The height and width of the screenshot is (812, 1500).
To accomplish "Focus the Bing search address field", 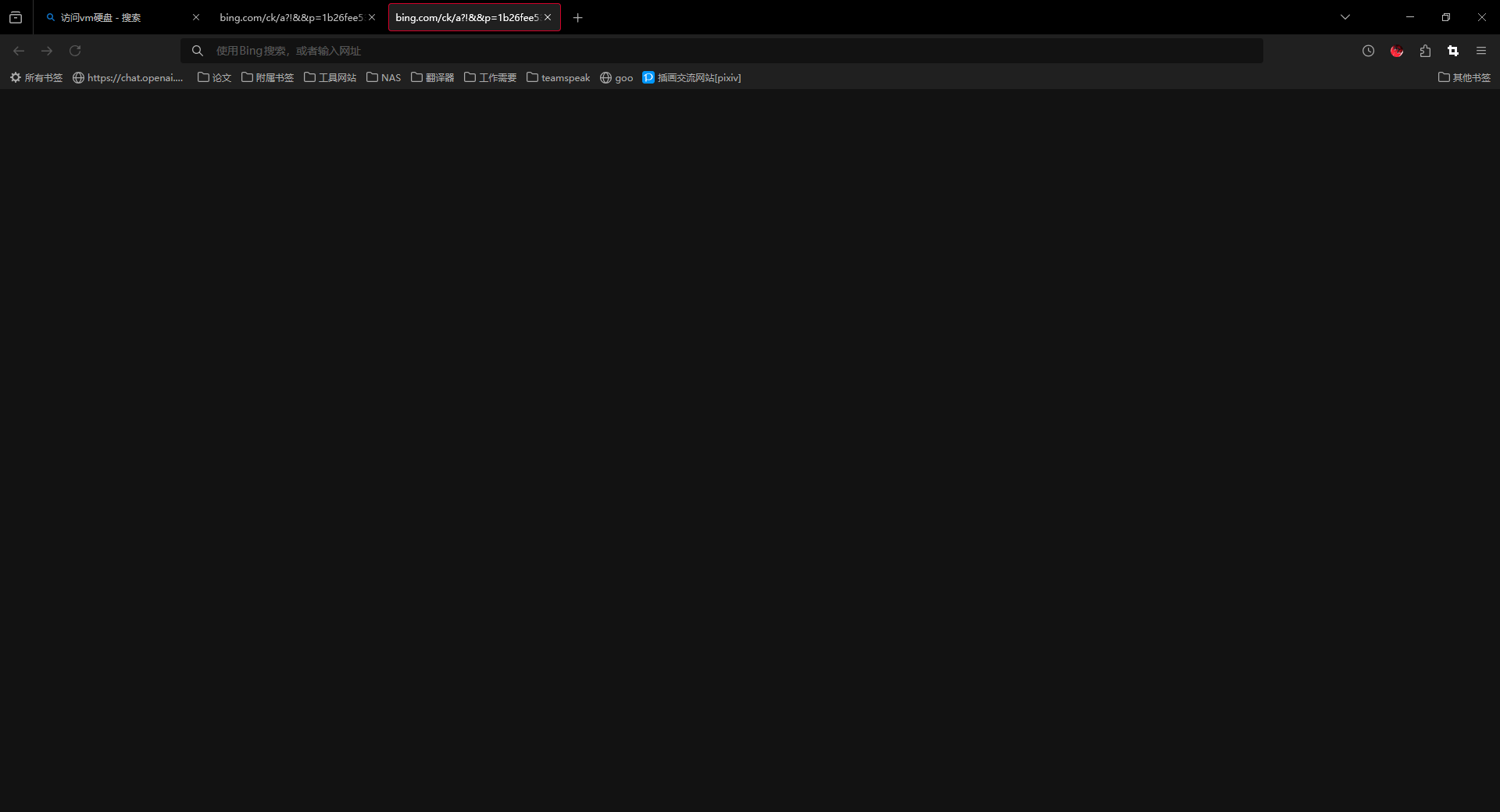I will 722,51.
